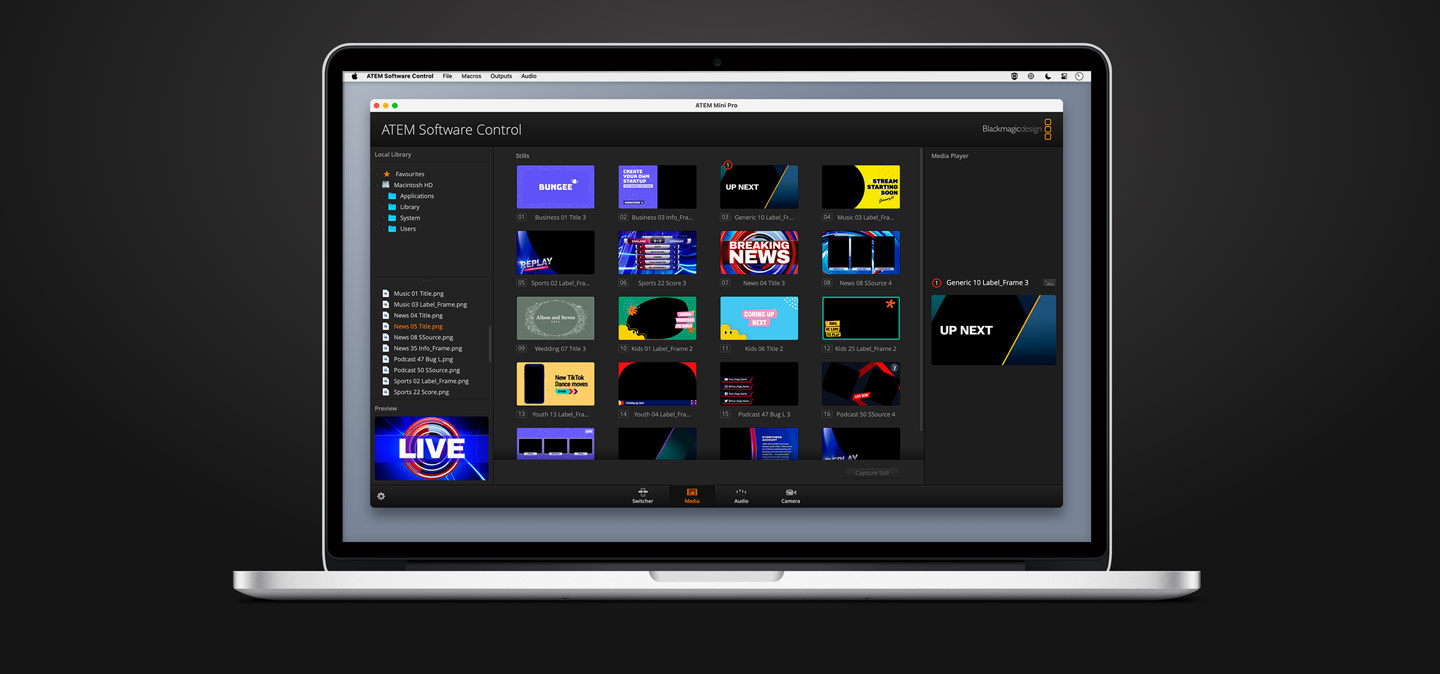The height and width of the screenshot is (674, 1440).
Task: Select News 05 Title.png in the file list
Action: [x=418, y=325]
